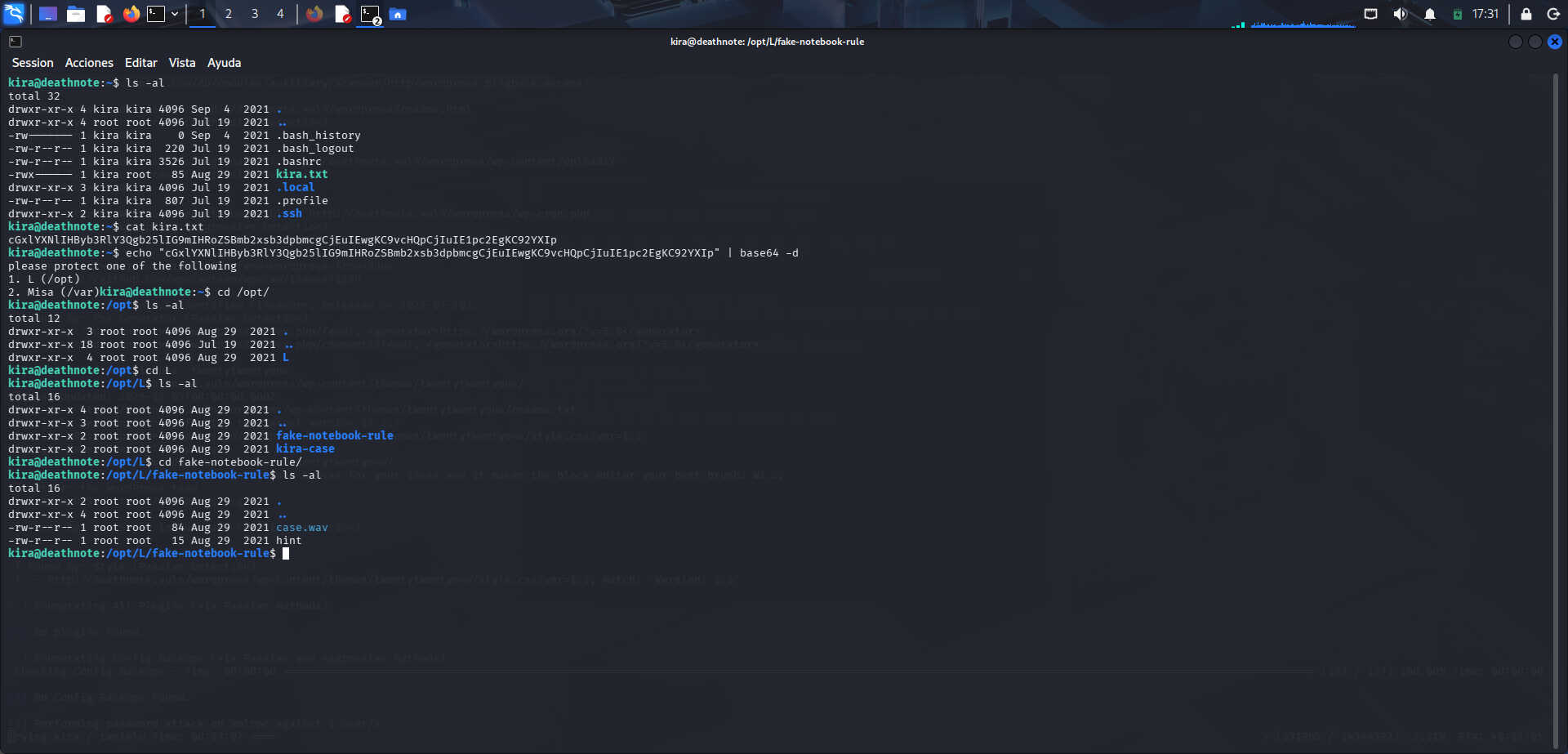The width and height of the screenshot is (1568, 754).
Task: Expand the terminal launcher dropdown arrow
Action: click(175, 14)
